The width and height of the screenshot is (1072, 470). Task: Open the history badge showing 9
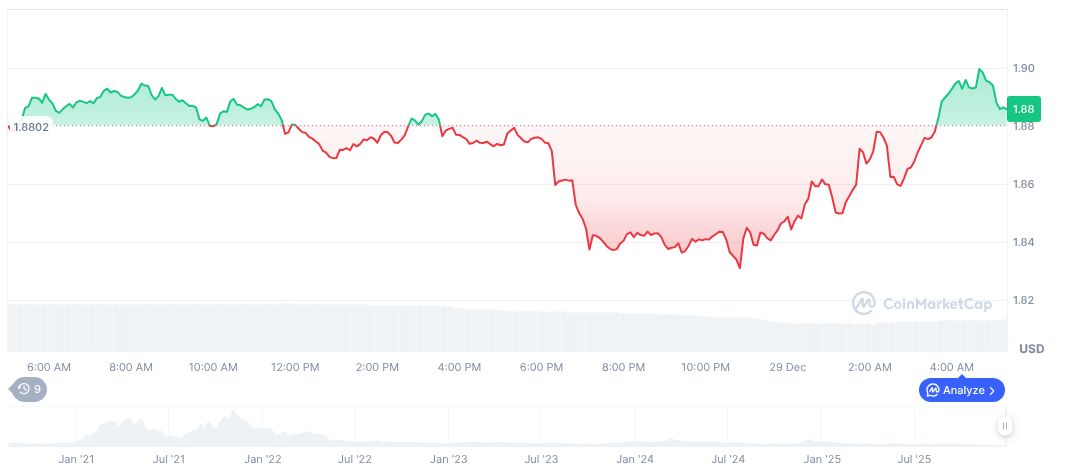(x=28, y=389)
